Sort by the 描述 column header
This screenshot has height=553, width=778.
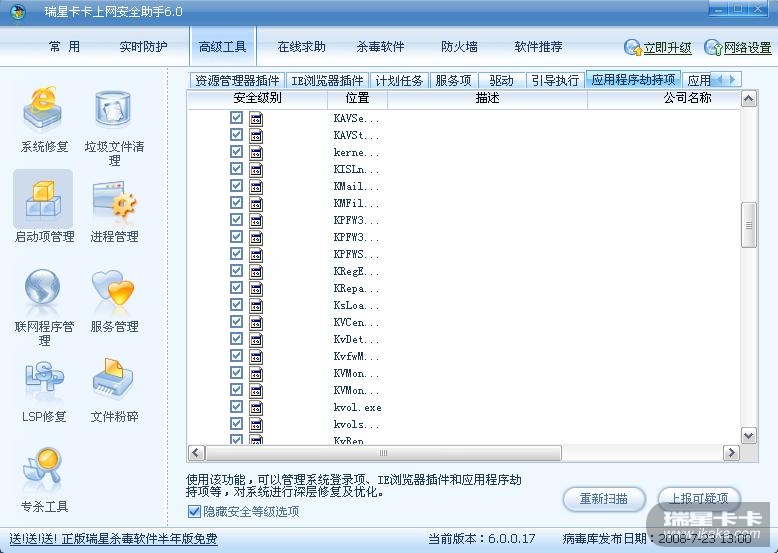pyautogui.click(x=487, y=98)
